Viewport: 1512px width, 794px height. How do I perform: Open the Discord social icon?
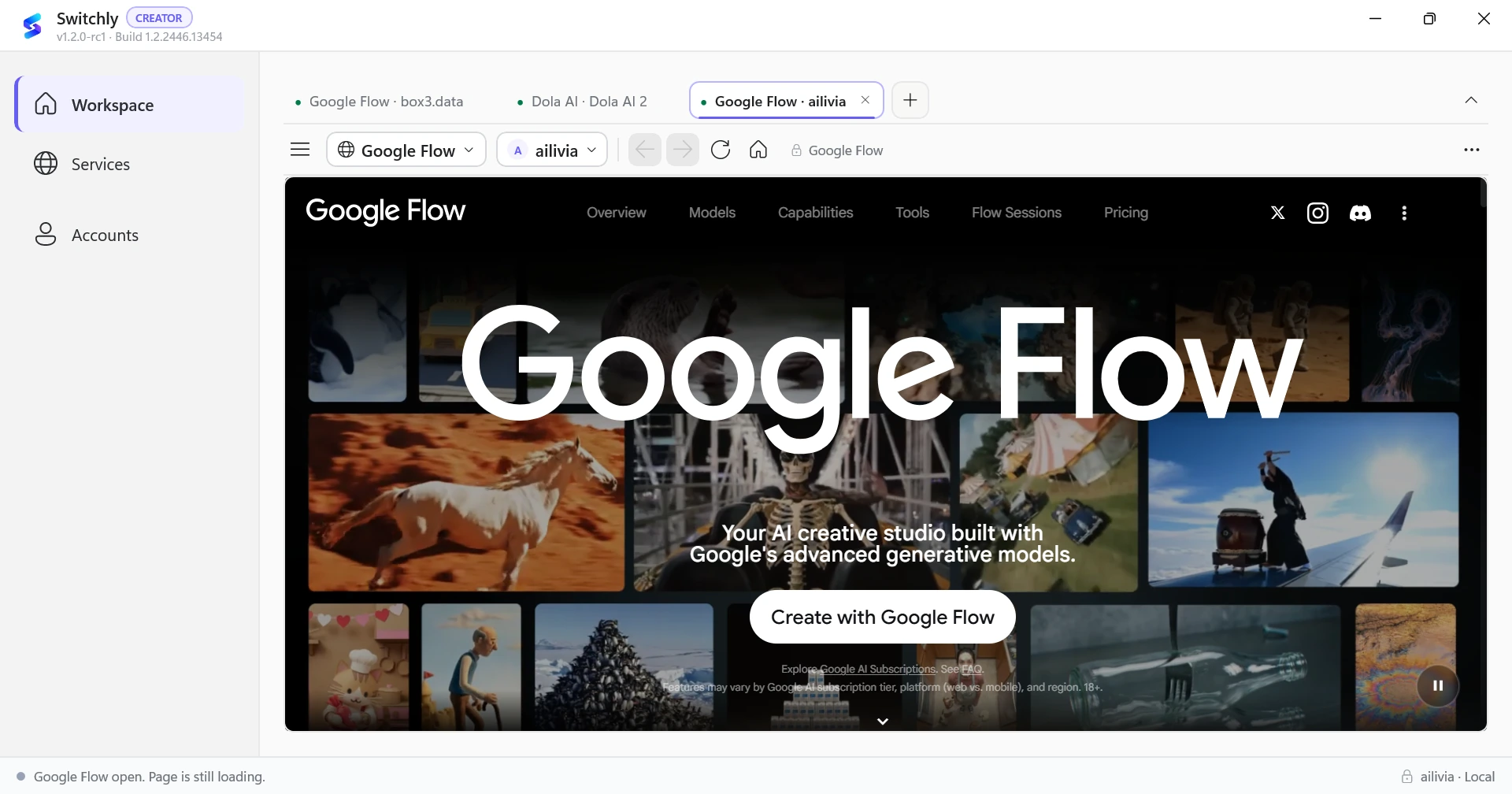(1360, 213)
